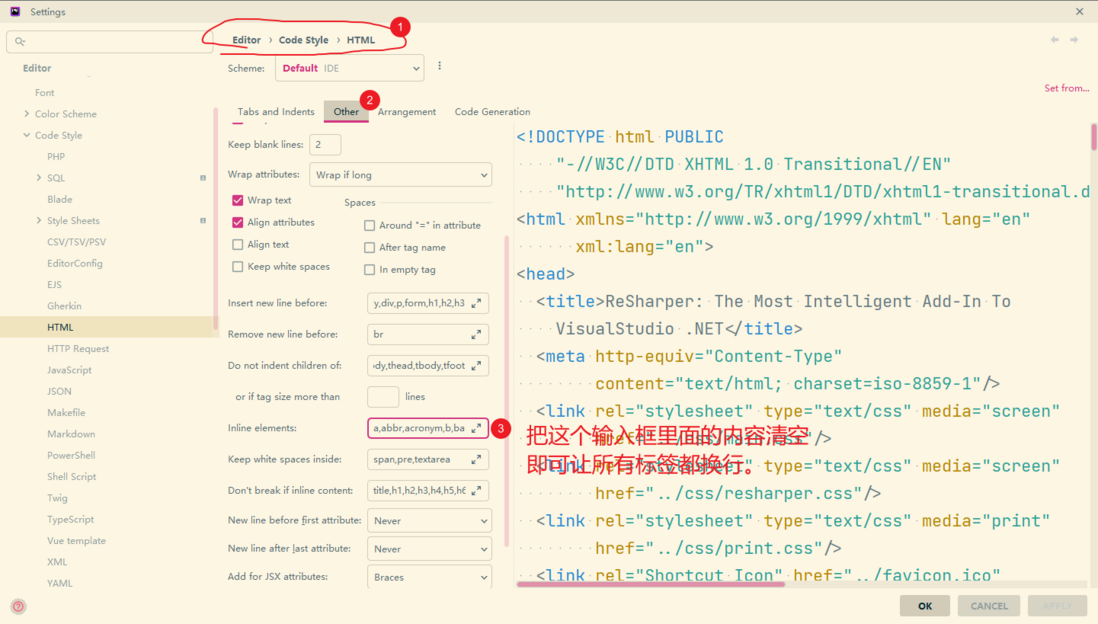
Task: Click Editor in the breadcrumb
Action: click(246, 40)
